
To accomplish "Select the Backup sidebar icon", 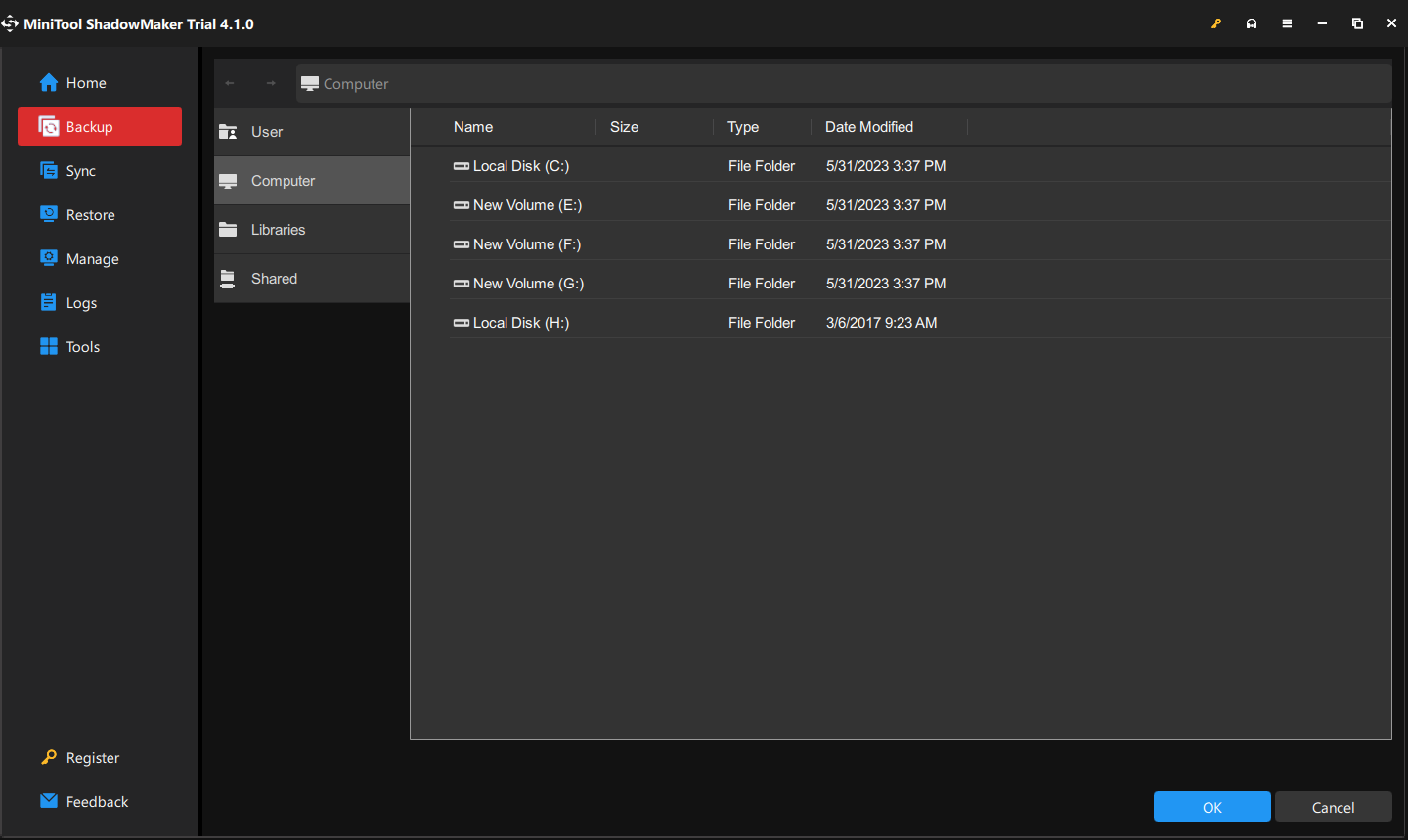I will [x=47, y=126].
